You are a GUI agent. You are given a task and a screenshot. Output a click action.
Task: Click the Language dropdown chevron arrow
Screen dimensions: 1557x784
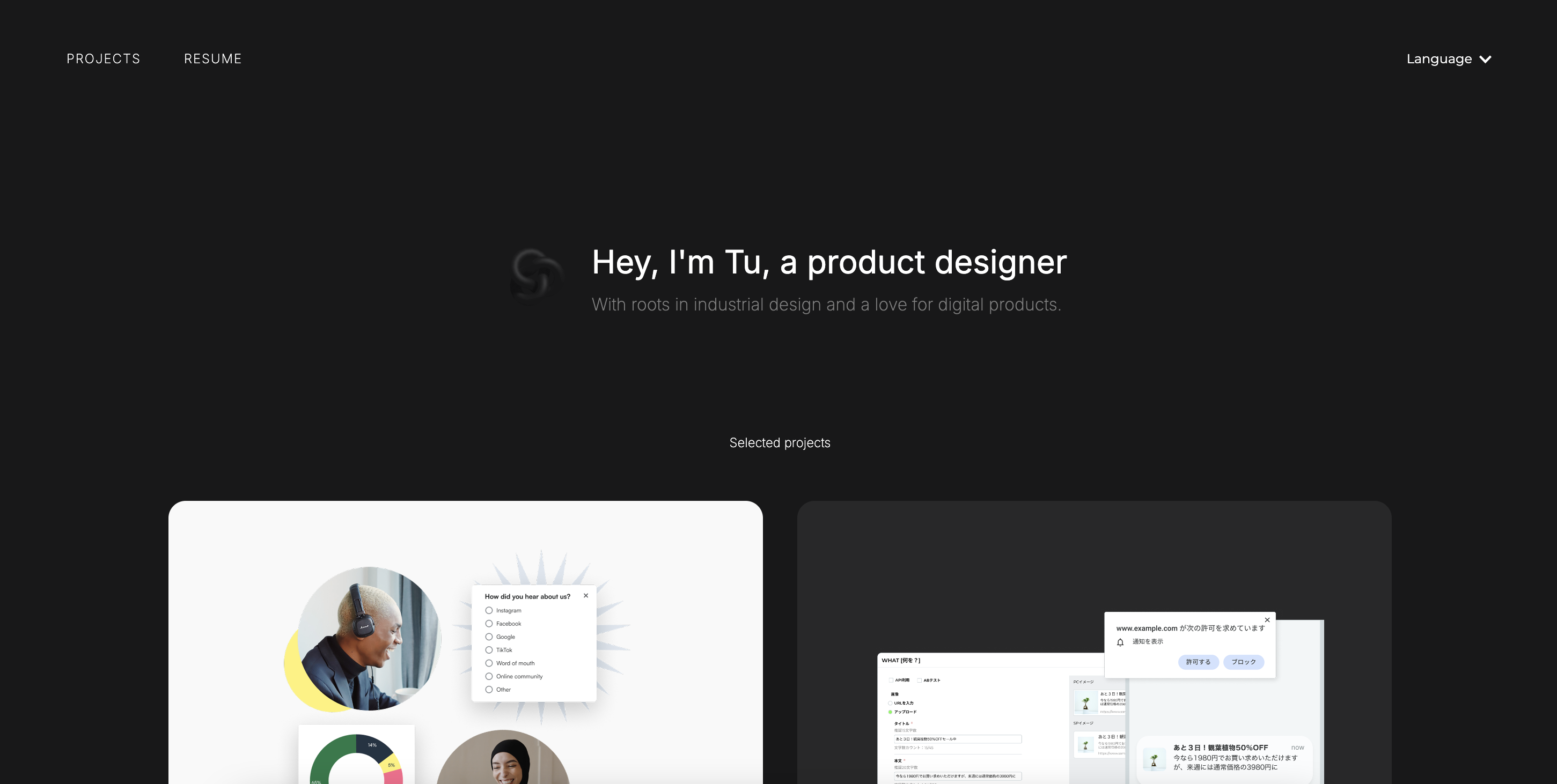tap(1485, 59)
